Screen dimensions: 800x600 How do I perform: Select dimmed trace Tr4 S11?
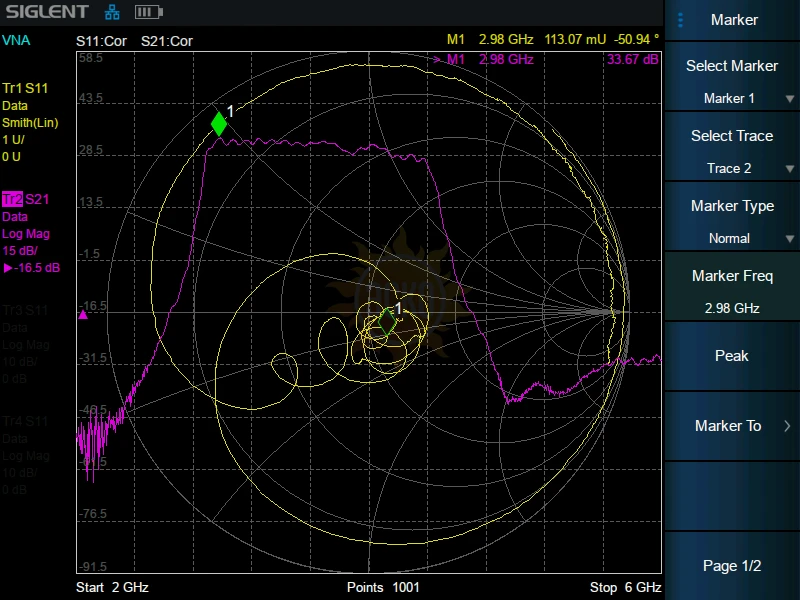click(x=25, y=421)
